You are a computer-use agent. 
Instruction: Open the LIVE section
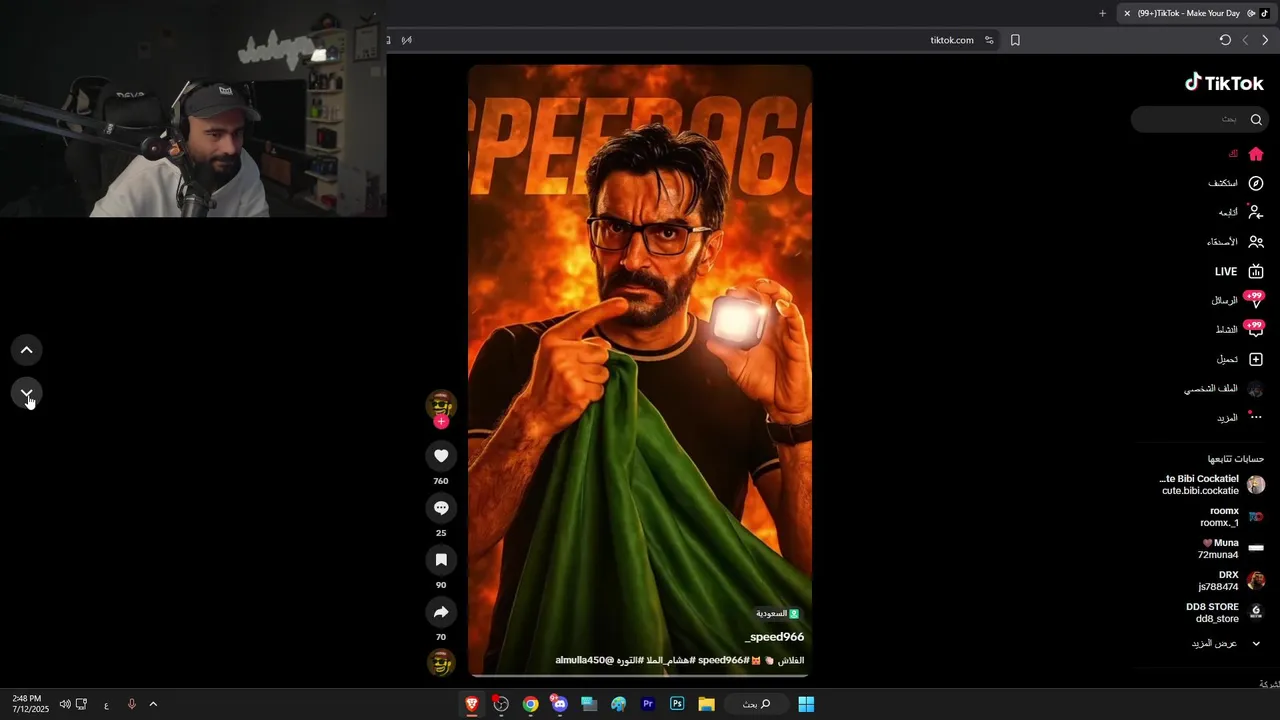point(1239,272)
